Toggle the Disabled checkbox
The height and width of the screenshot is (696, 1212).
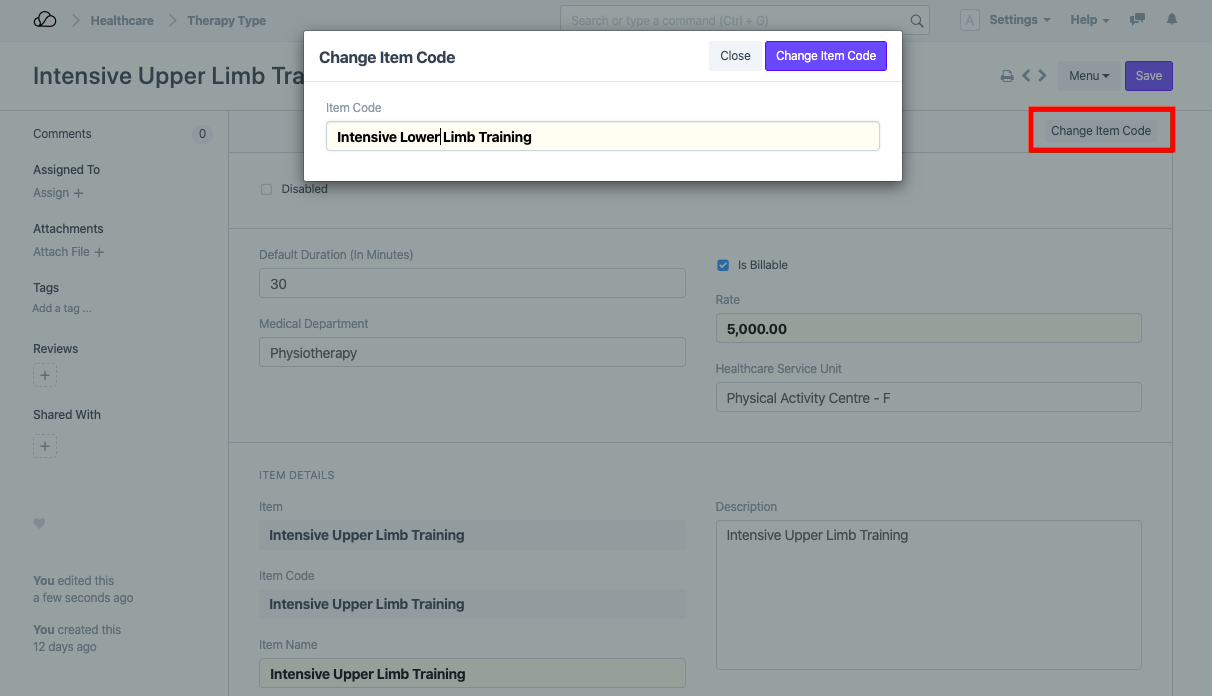point(266,189)
